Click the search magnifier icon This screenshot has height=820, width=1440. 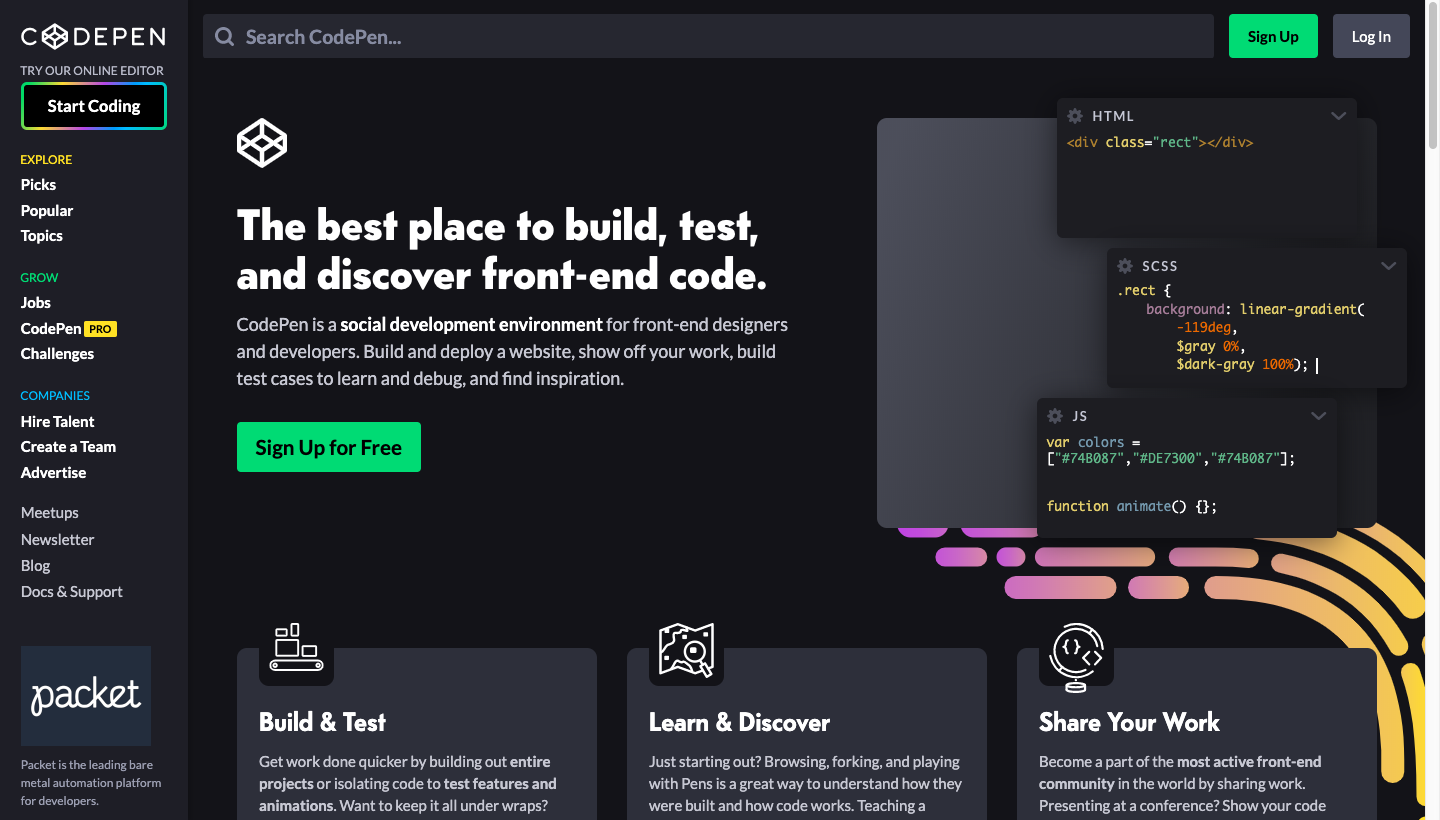[x=225, y=37]
